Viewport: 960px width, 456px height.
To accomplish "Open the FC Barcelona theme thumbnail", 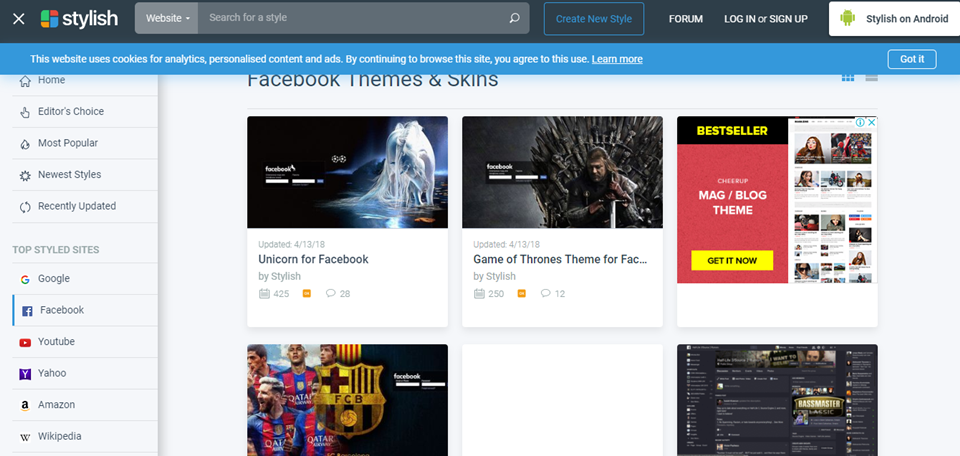I will (x=347, y=400).
